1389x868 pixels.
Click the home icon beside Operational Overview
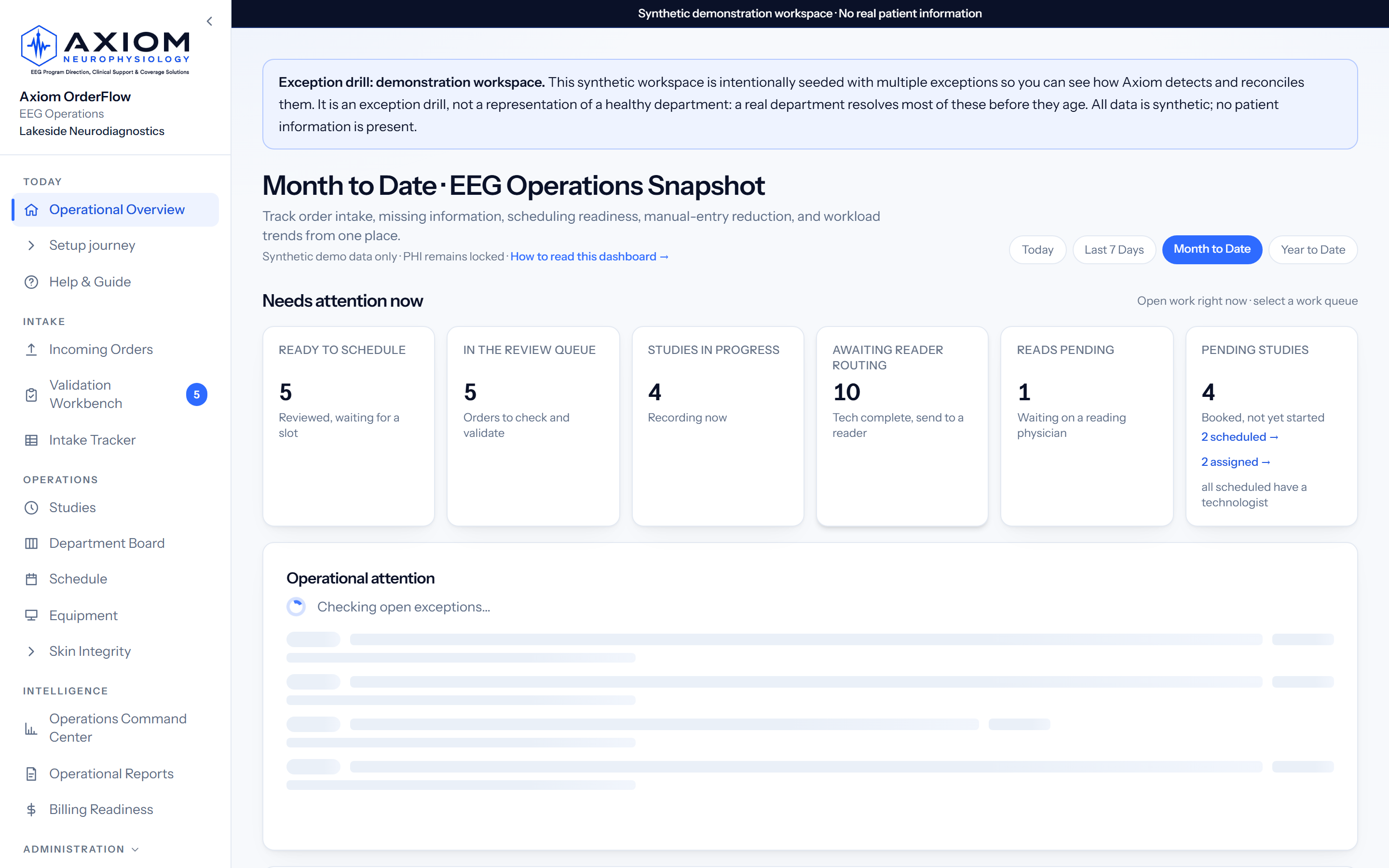[31, 210]
